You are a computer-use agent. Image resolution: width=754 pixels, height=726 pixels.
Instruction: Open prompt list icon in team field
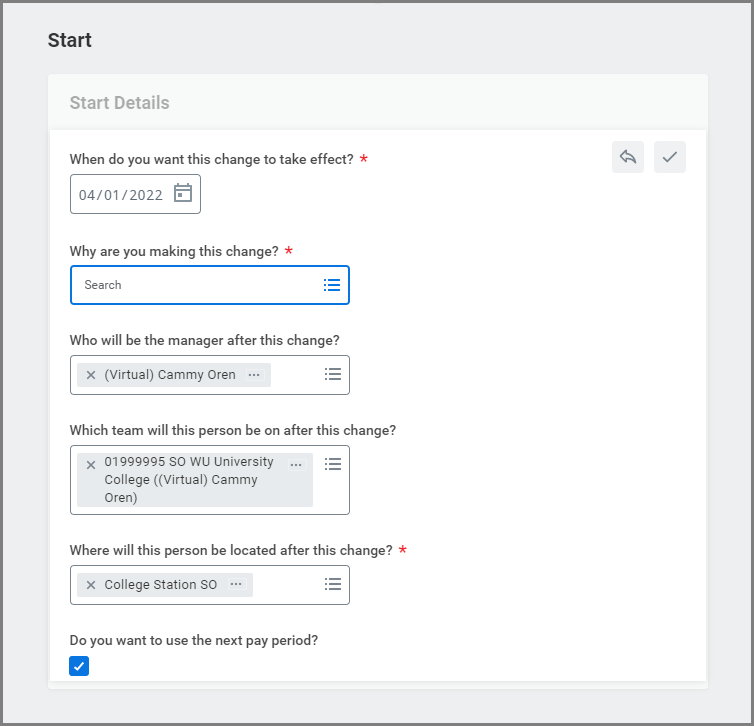[x=333, y=464]
